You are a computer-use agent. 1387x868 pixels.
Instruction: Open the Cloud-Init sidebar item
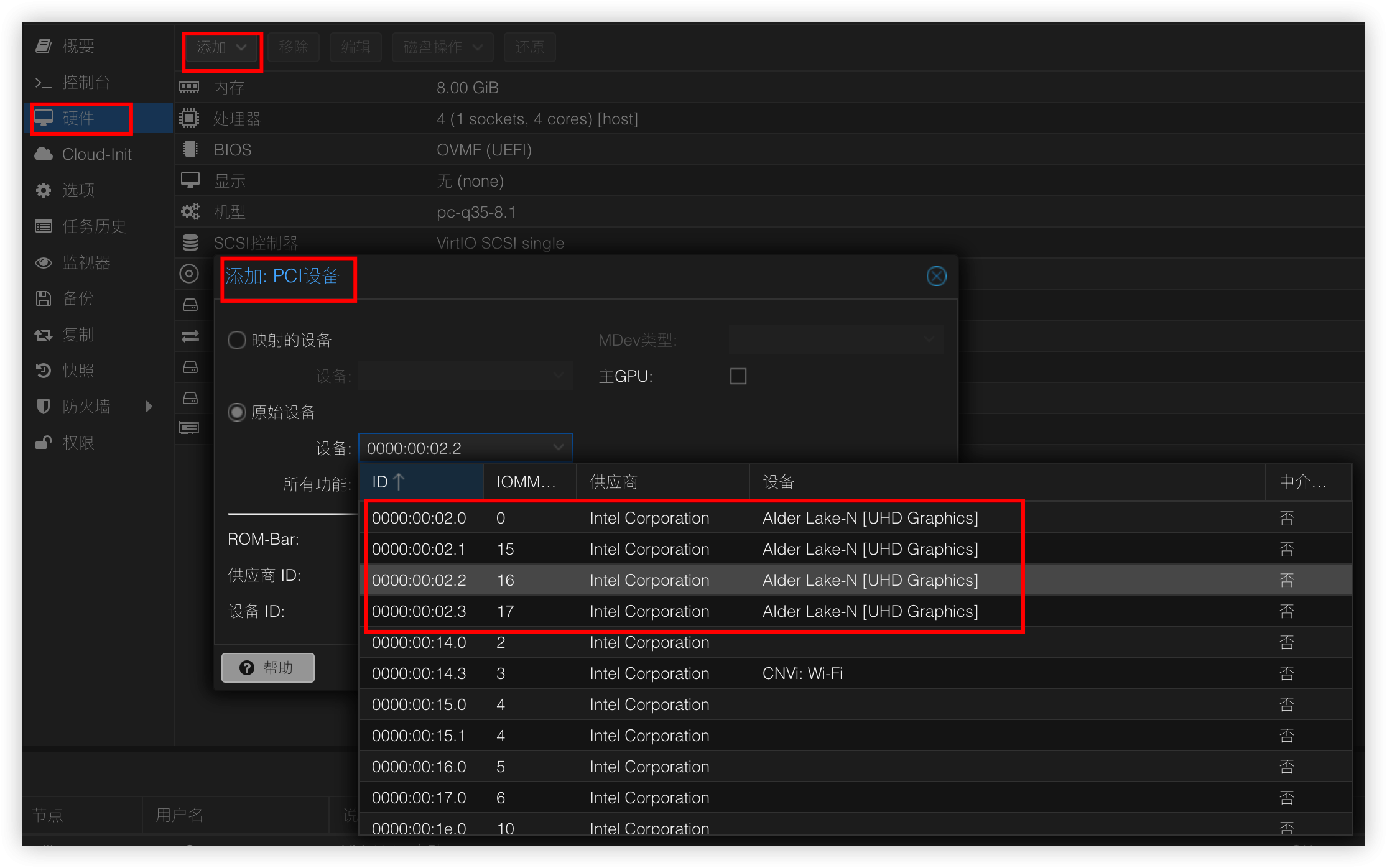coord(96,154)
